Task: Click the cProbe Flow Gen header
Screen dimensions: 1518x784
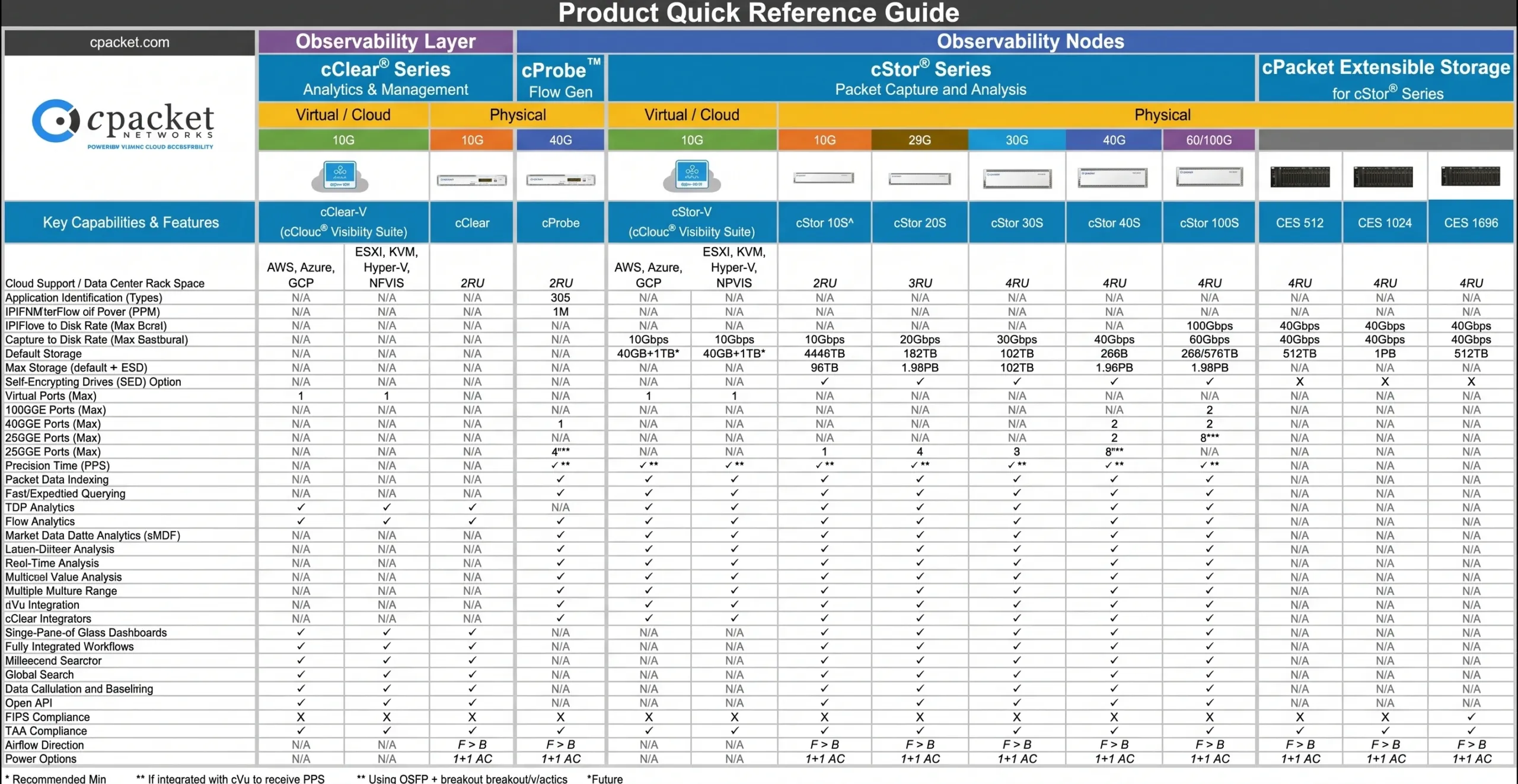Action: (x=560, y=78)
